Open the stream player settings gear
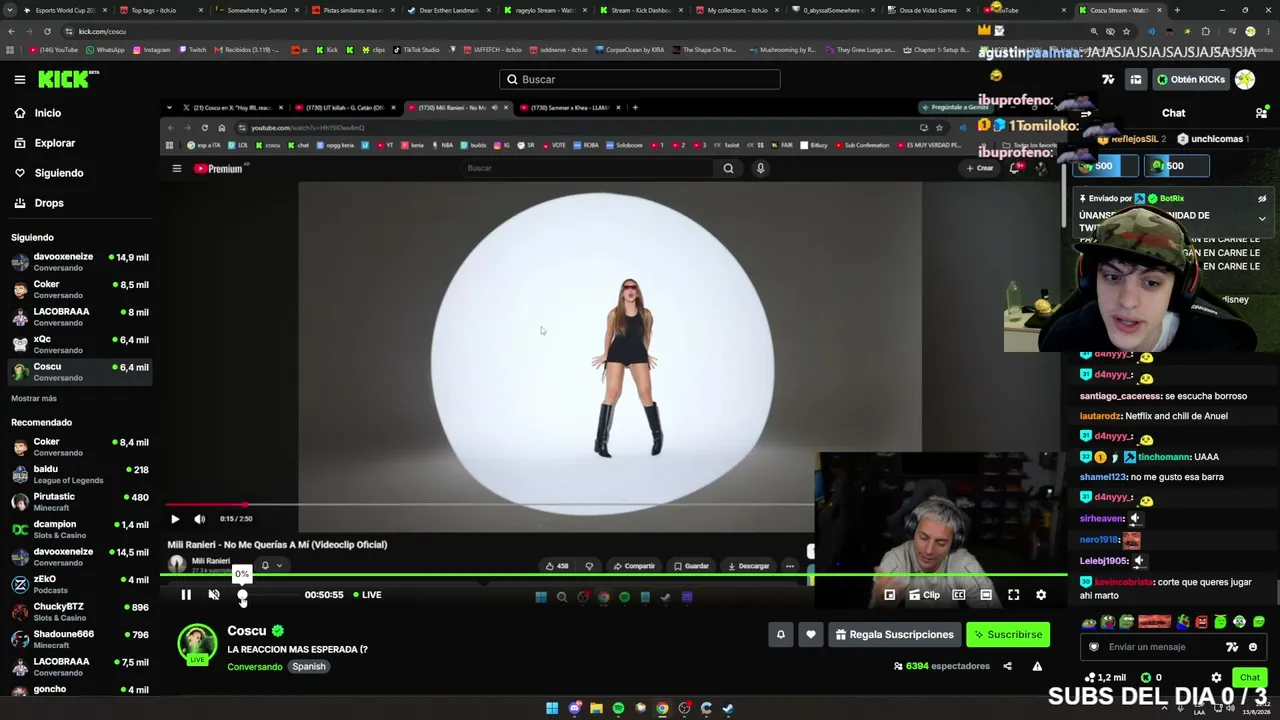 pos(1041,595)
